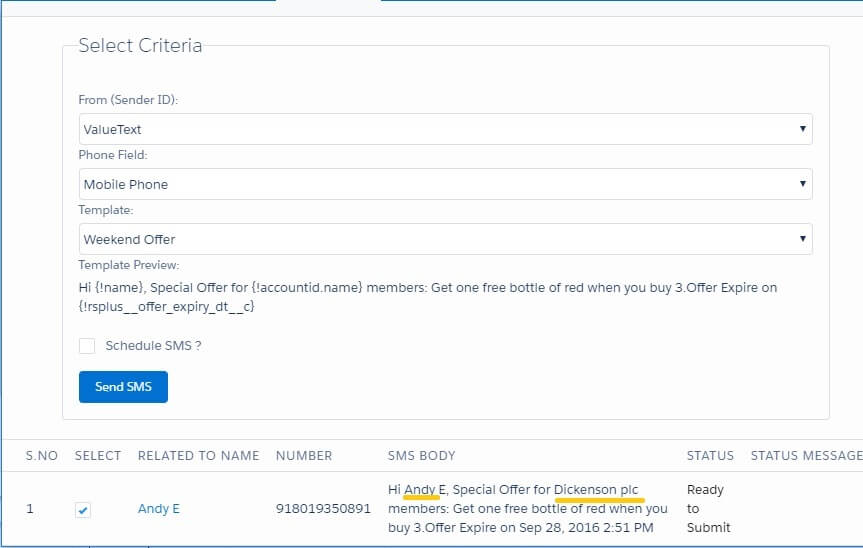Click the RELATED TO NAME column header

tap(198, 455)
